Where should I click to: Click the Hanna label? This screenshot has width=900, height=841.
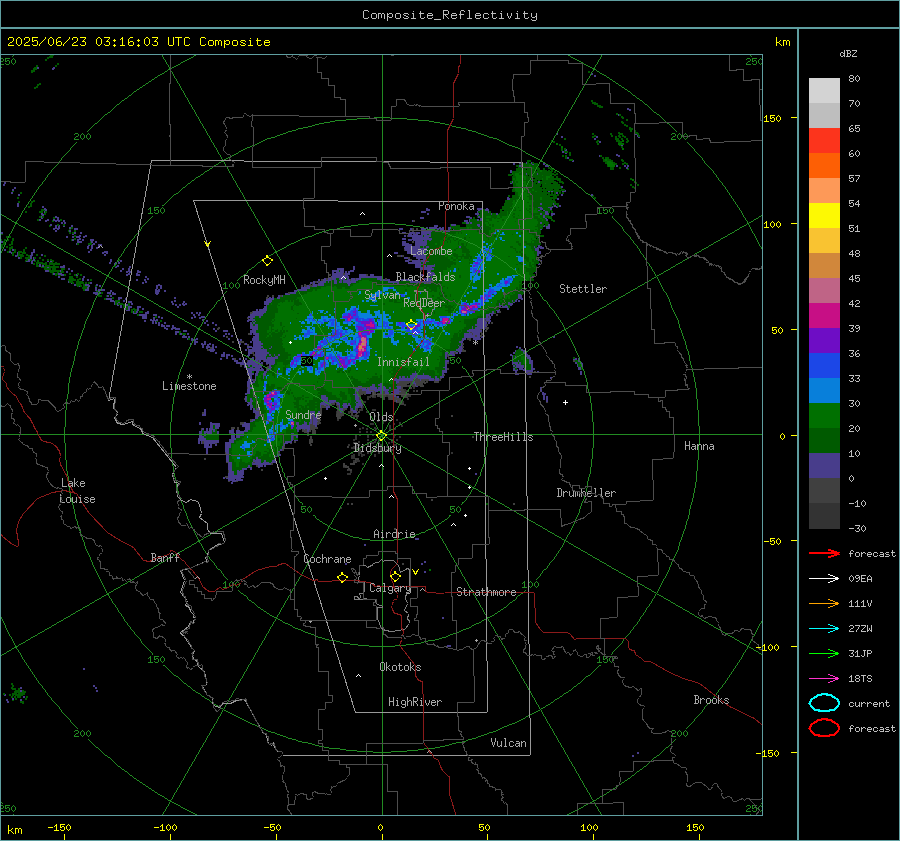699,446
